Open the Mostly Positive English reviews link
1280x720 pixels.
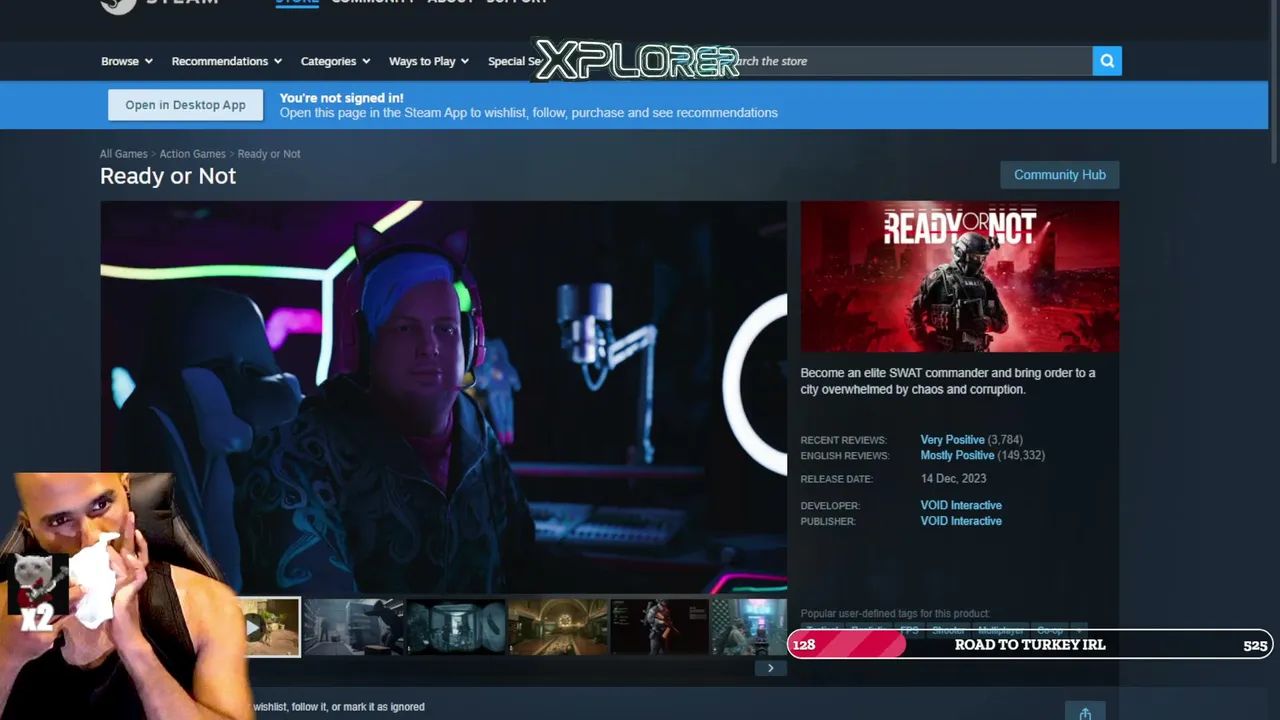[957, 455]
